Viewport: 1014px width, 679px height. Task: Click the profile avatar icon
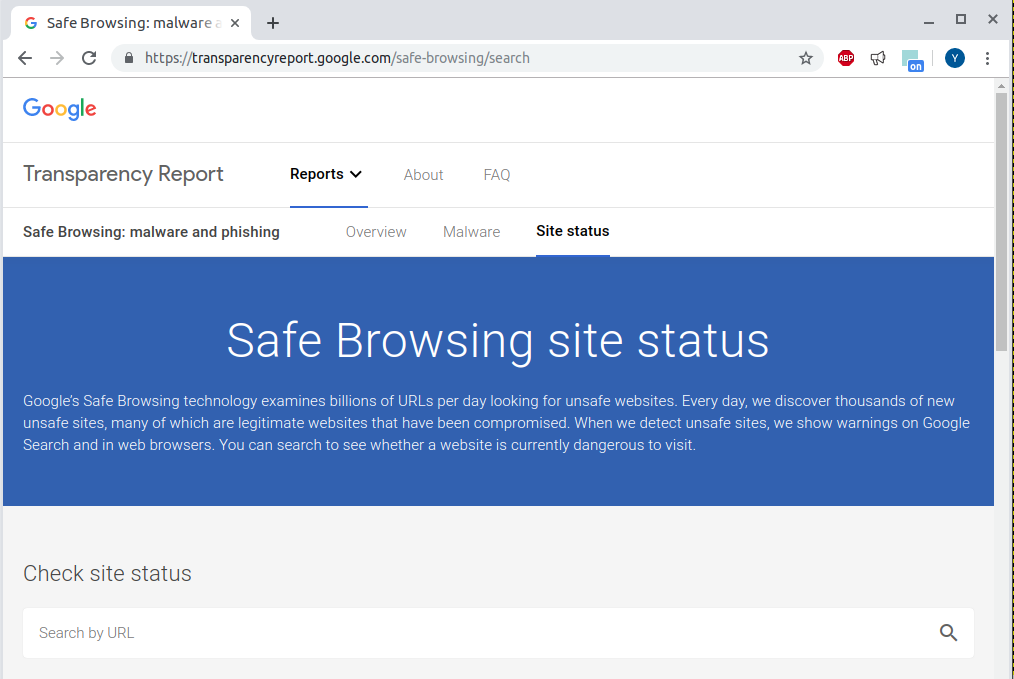tap(955, 58)
